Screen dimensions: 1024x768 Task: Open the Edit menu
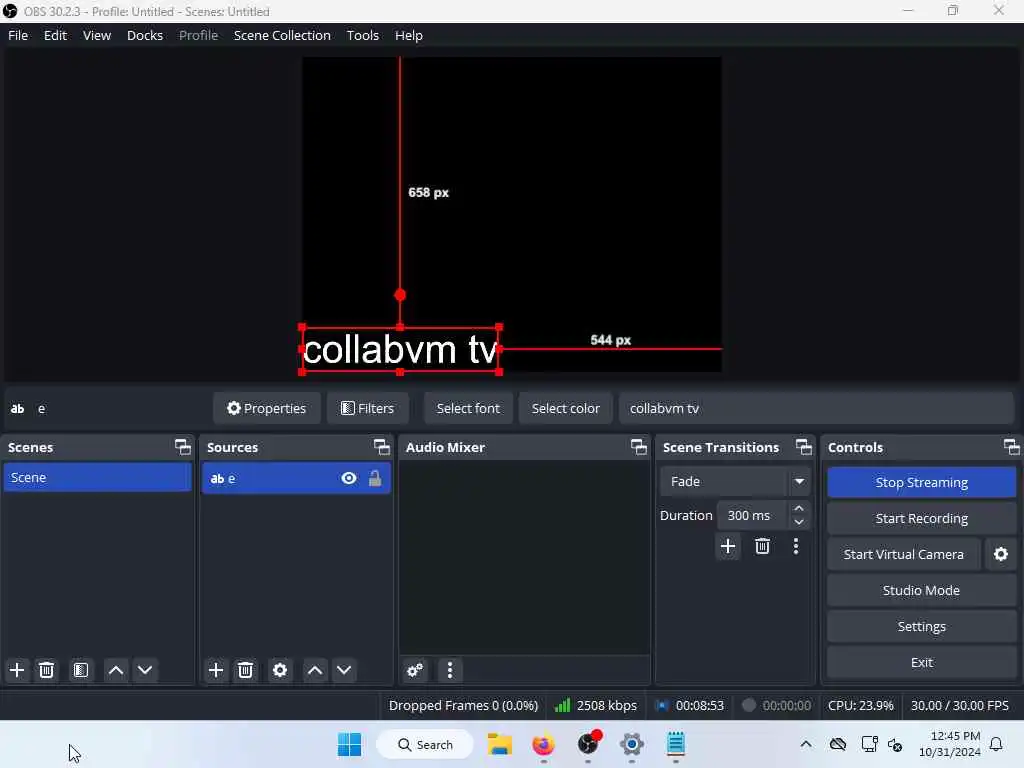click(56, 35)
